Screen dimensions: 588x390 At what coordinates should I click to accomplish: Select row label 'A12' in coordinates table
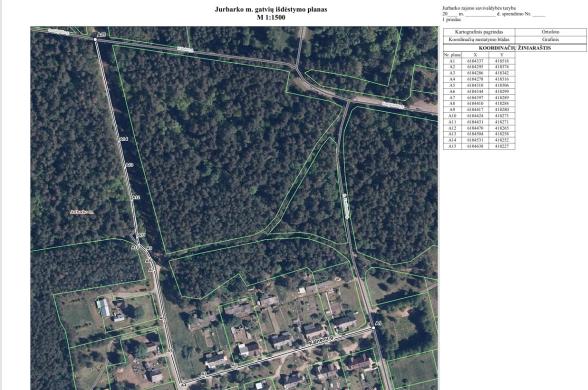click(452, 128)
